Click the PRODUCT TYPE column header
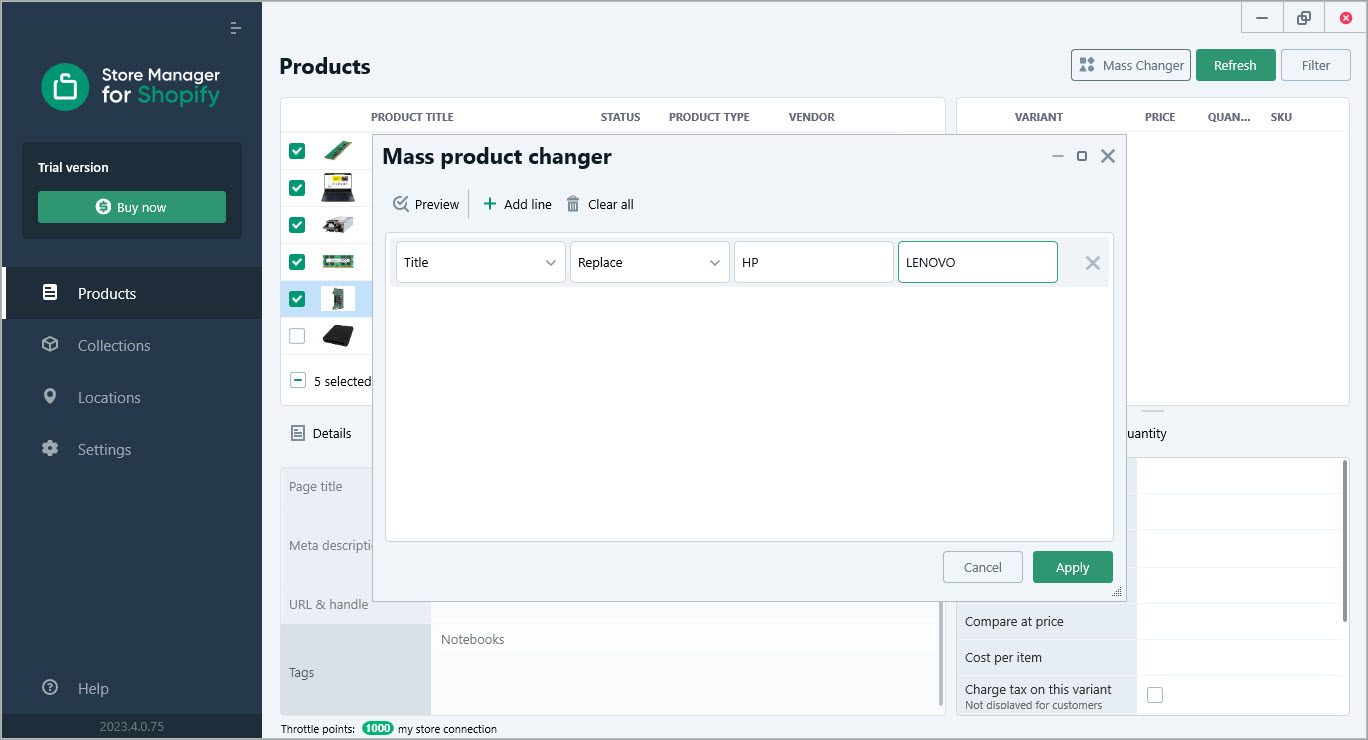The width and height of the screenshot is (1368, 740). (709, 117)
